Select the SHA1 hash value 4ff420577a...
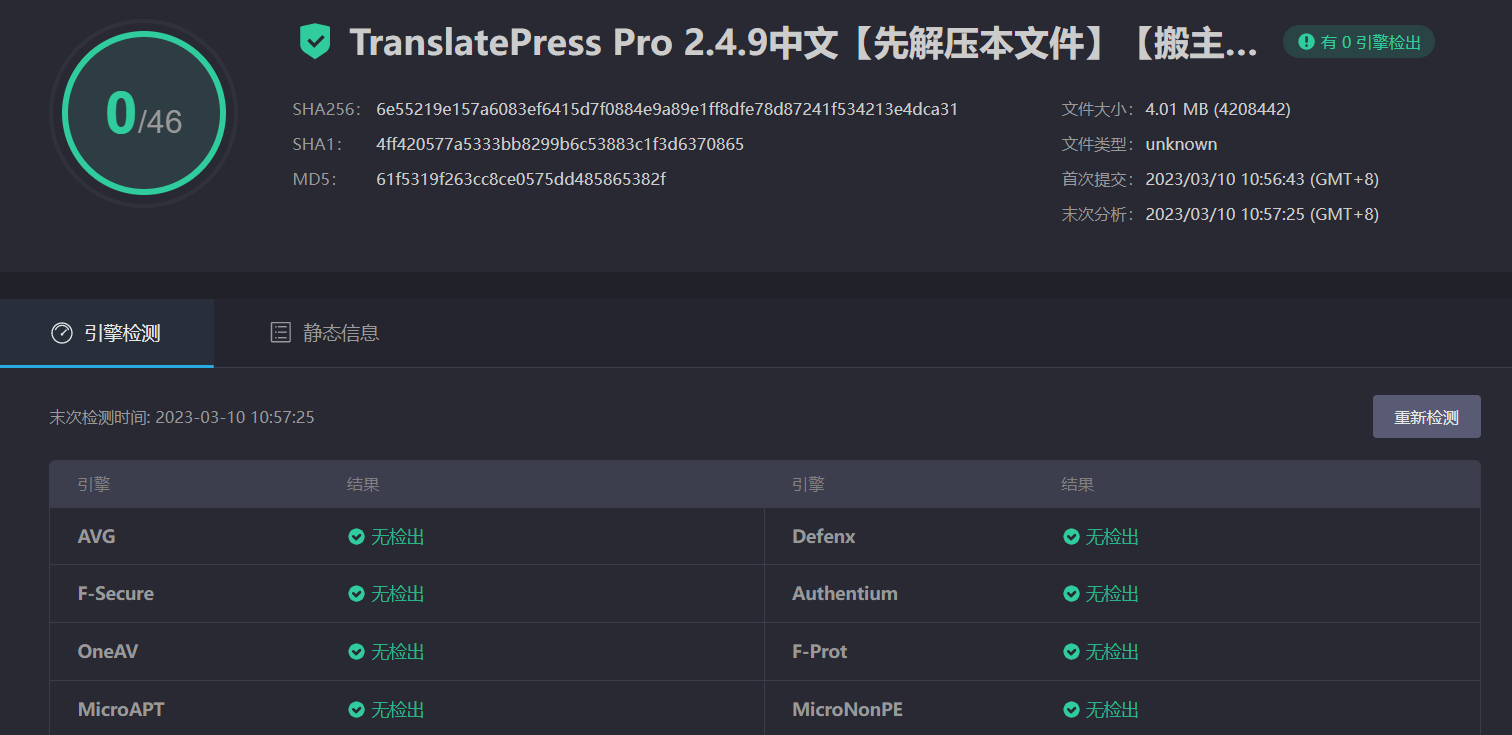 click(x=560, y=144)
